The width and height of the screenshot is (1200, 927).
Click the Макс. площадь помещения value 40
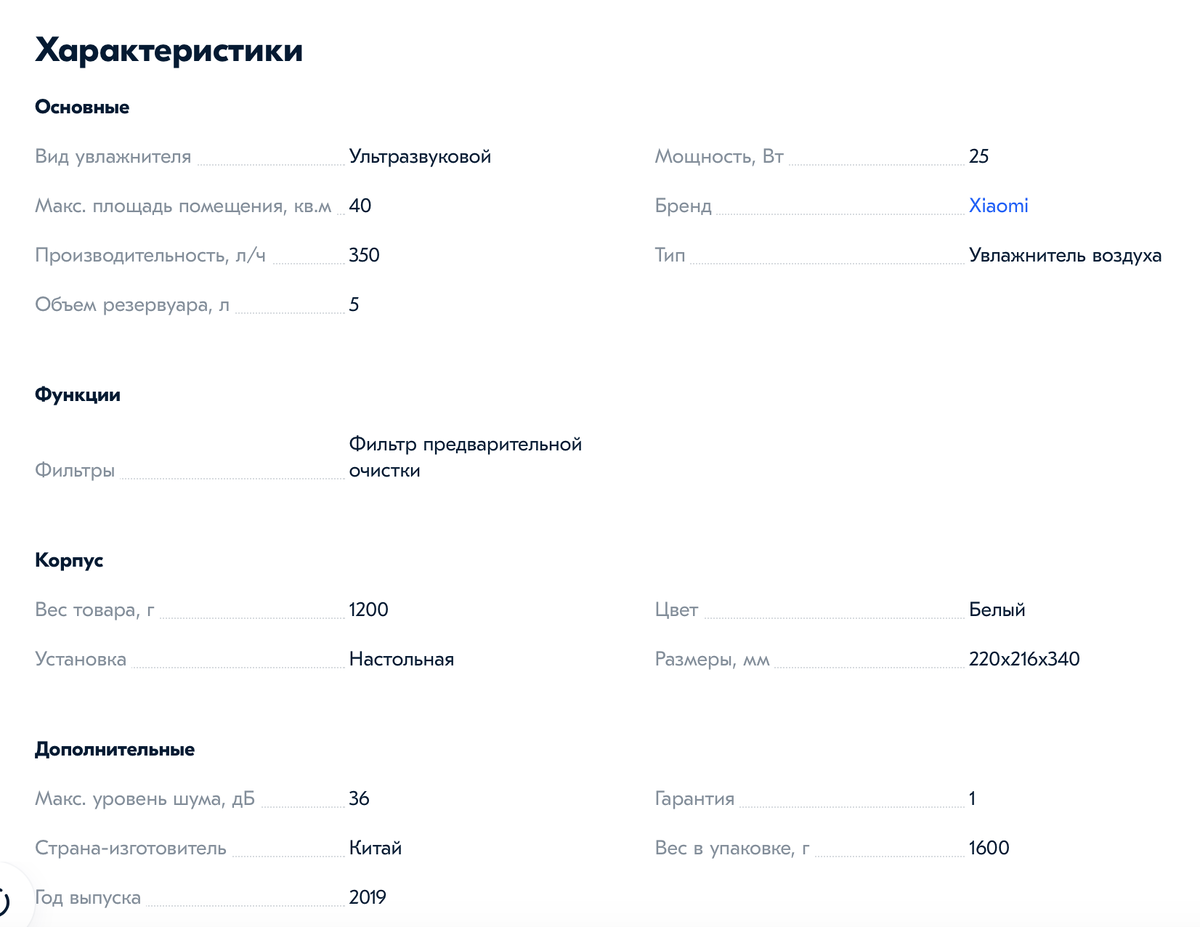point(357,206)
